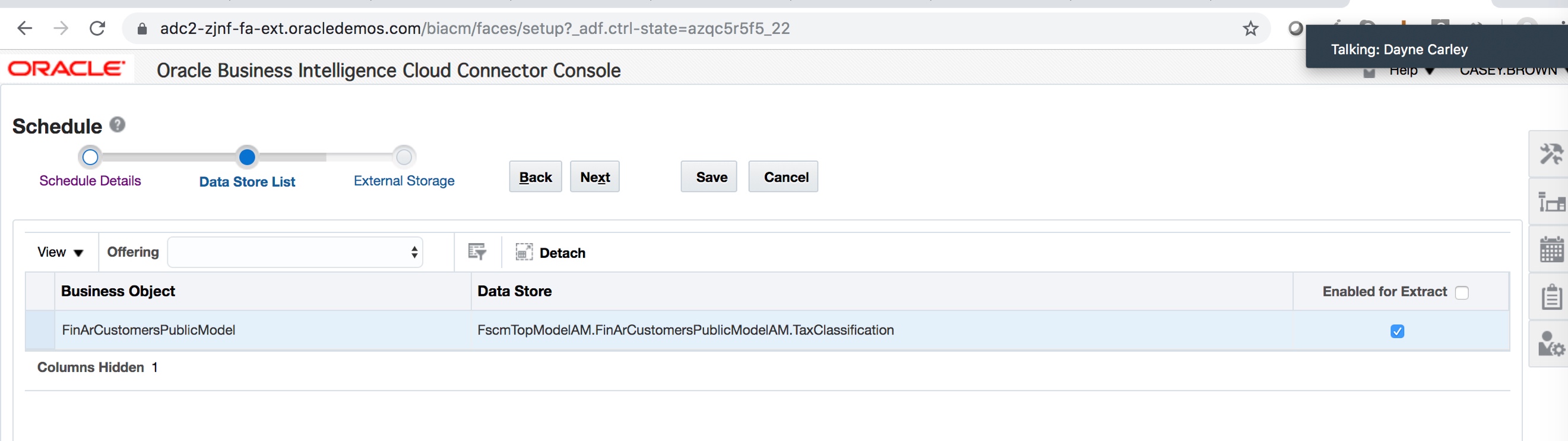Click the Query By Example filter icon

click(477, 251)
